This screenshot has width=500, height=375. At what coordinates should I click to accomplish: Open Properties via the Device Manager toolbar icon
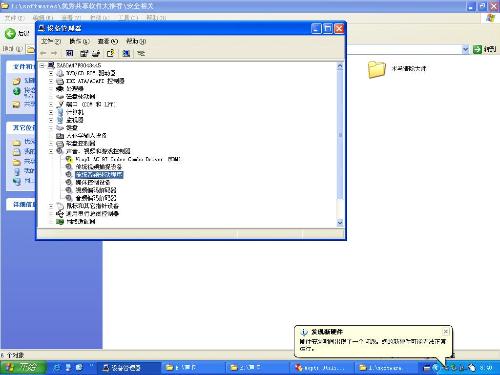[84, 53]
